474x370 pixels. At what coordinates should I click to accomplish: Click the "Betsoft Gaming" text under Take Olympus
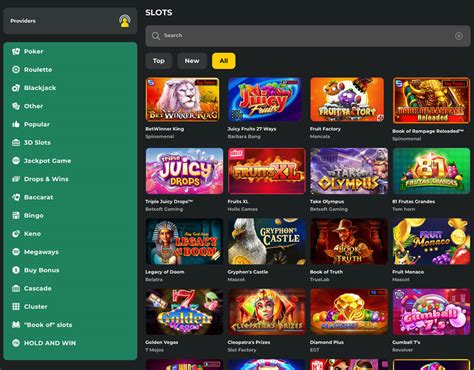(x=329, y=209)
